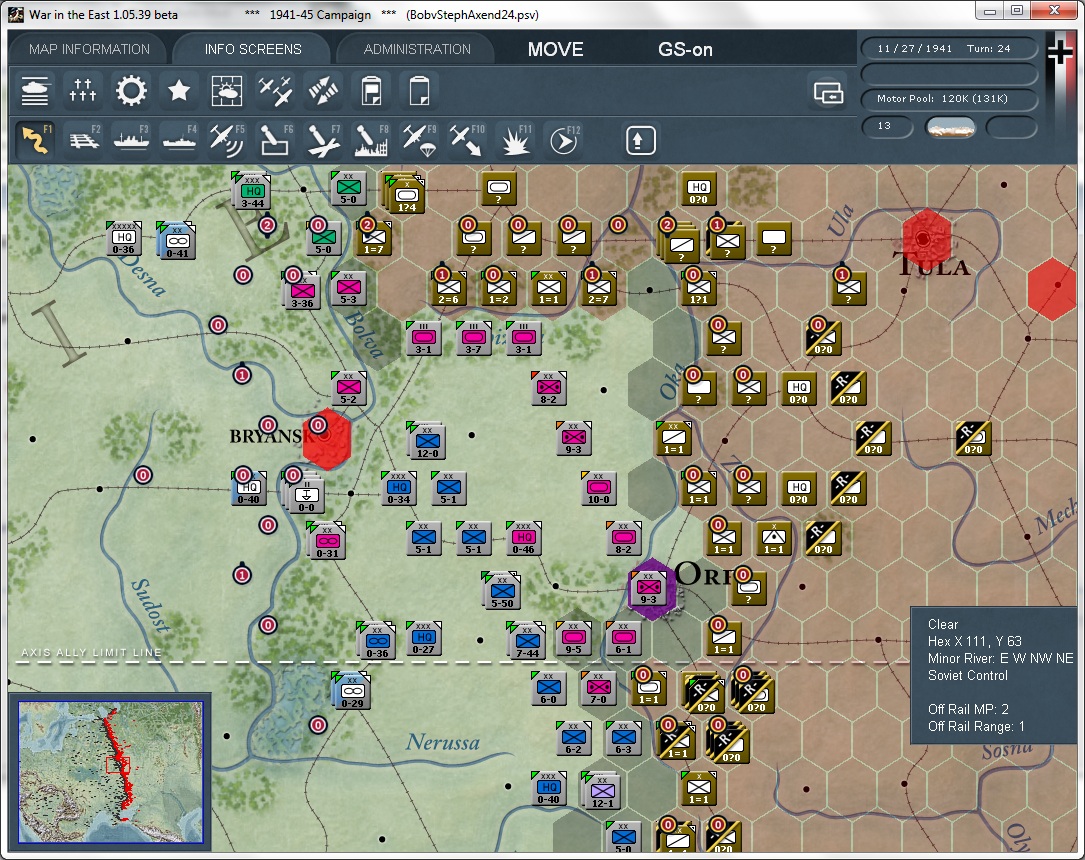The height and width of the screenshot is (860, 1085).
Task: Select the red Tula city hex
Action: [x=926, y=237]
